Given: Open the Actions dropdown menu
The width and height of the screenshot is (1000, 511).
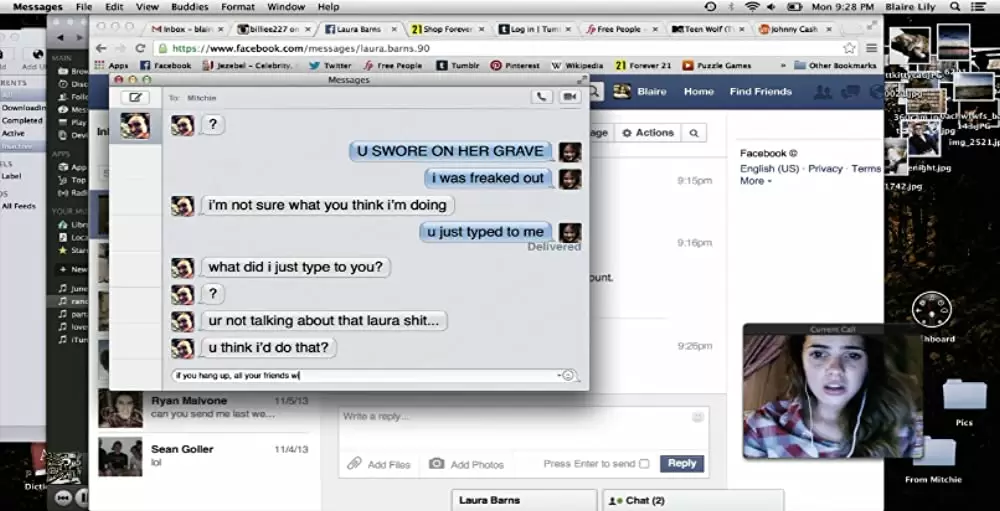Looking at the screenshot, I should 648,133.
